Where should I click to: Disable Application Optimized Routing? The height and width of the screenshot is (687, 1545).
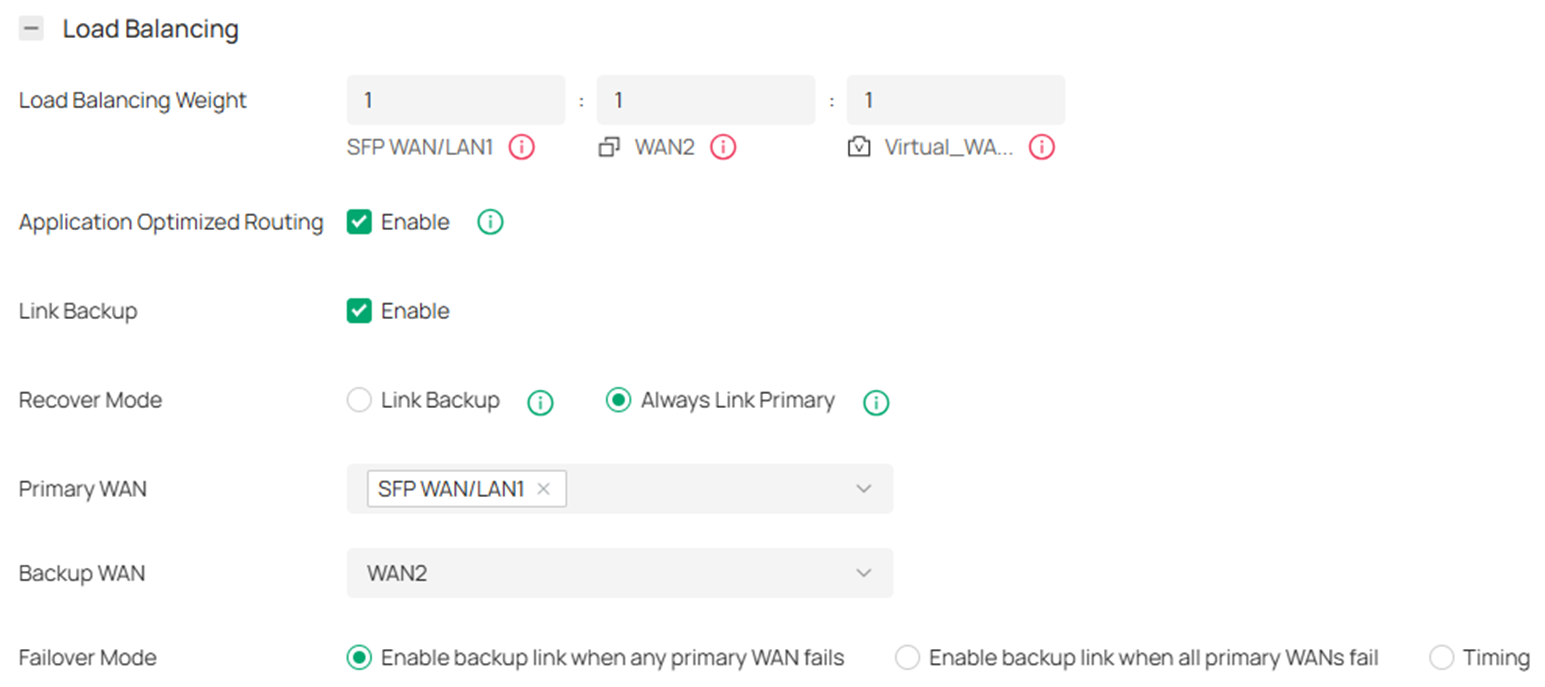click(359, 221)
